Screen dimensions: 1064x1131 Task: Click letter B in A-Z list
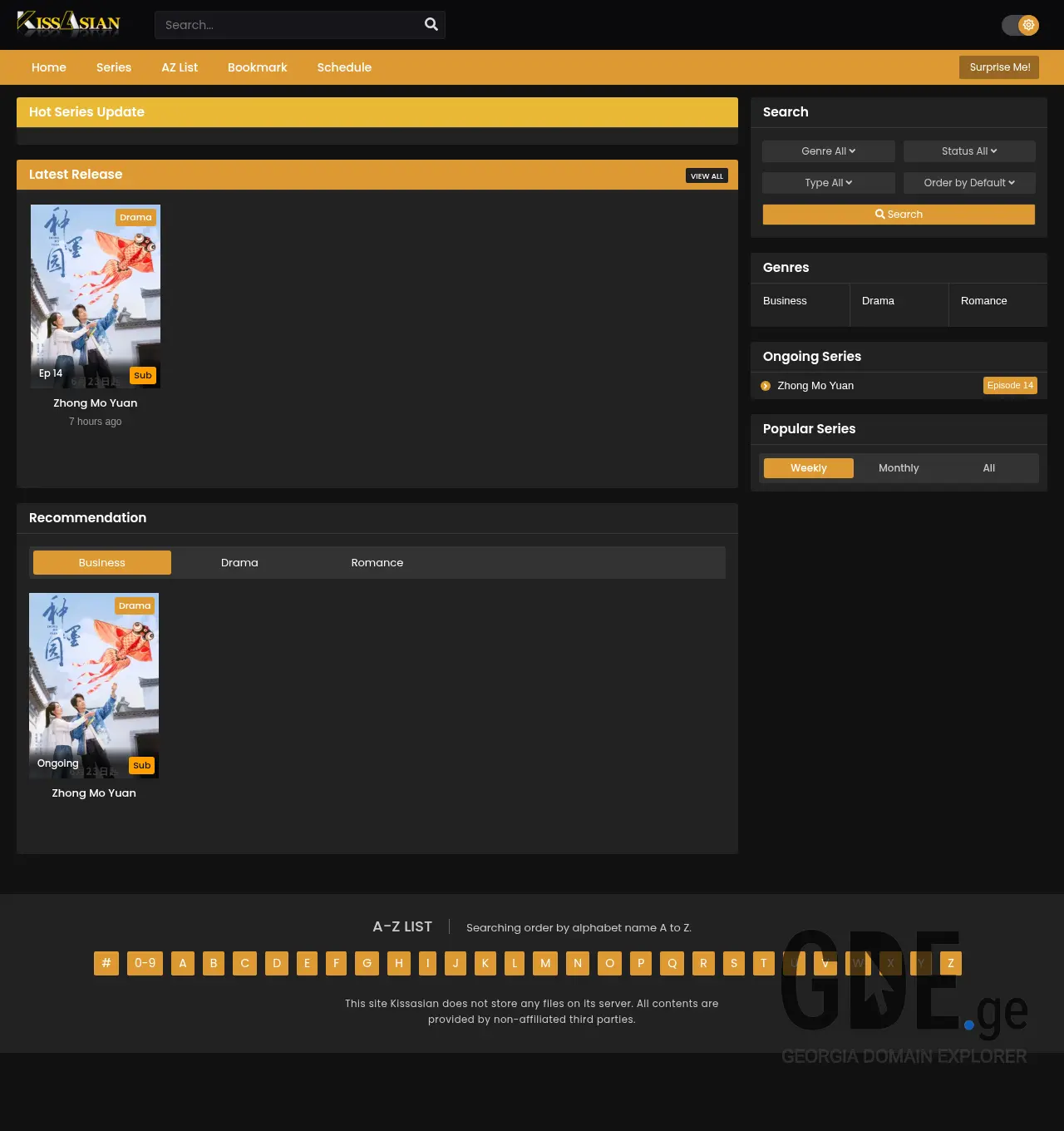tap(214, 963)
